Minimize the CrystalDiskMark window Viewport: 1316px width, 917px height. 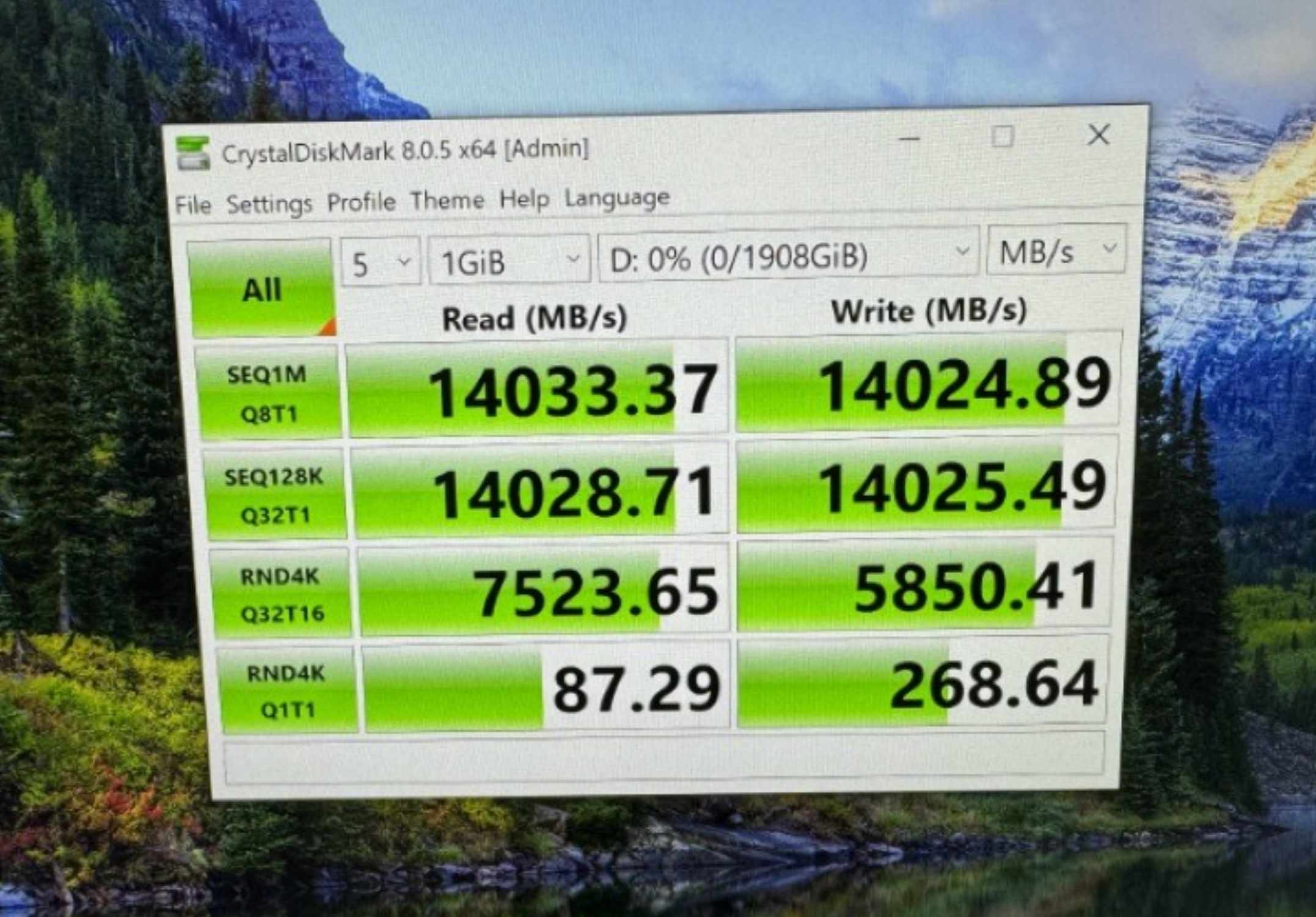(x=909, y=139)
